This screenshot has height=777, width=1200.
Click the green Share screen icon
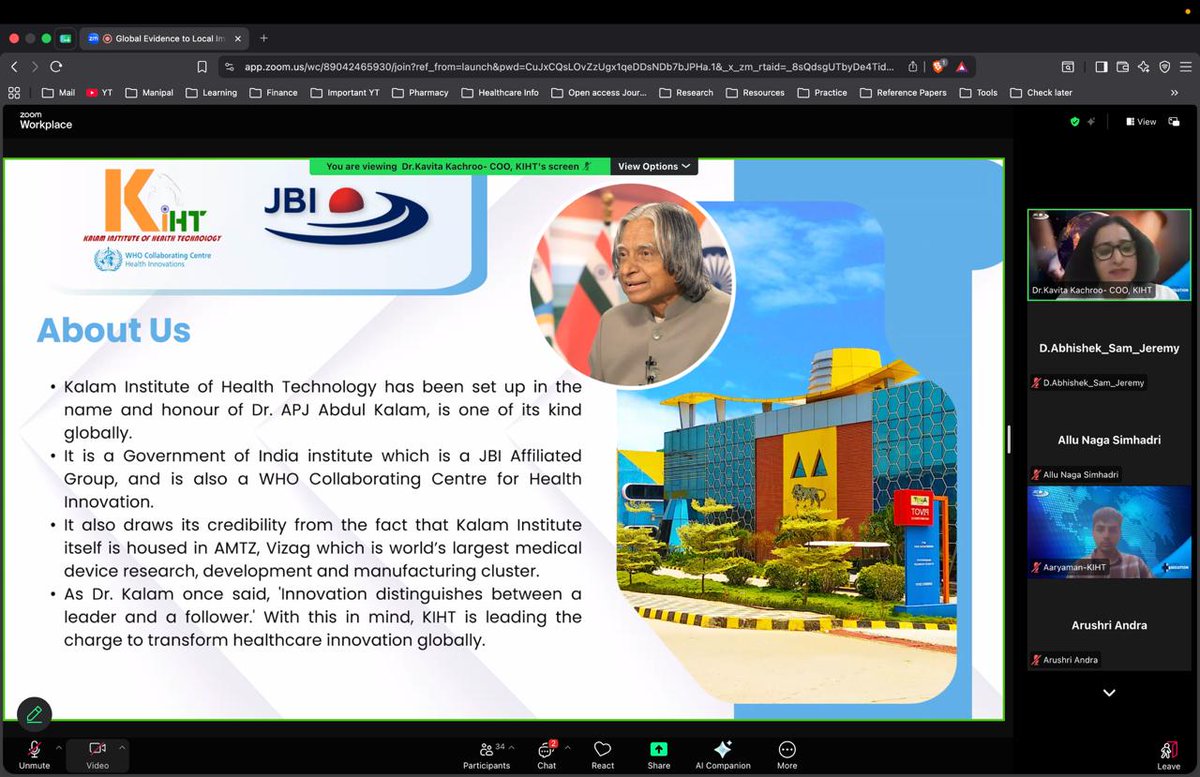tap(659, 748)
